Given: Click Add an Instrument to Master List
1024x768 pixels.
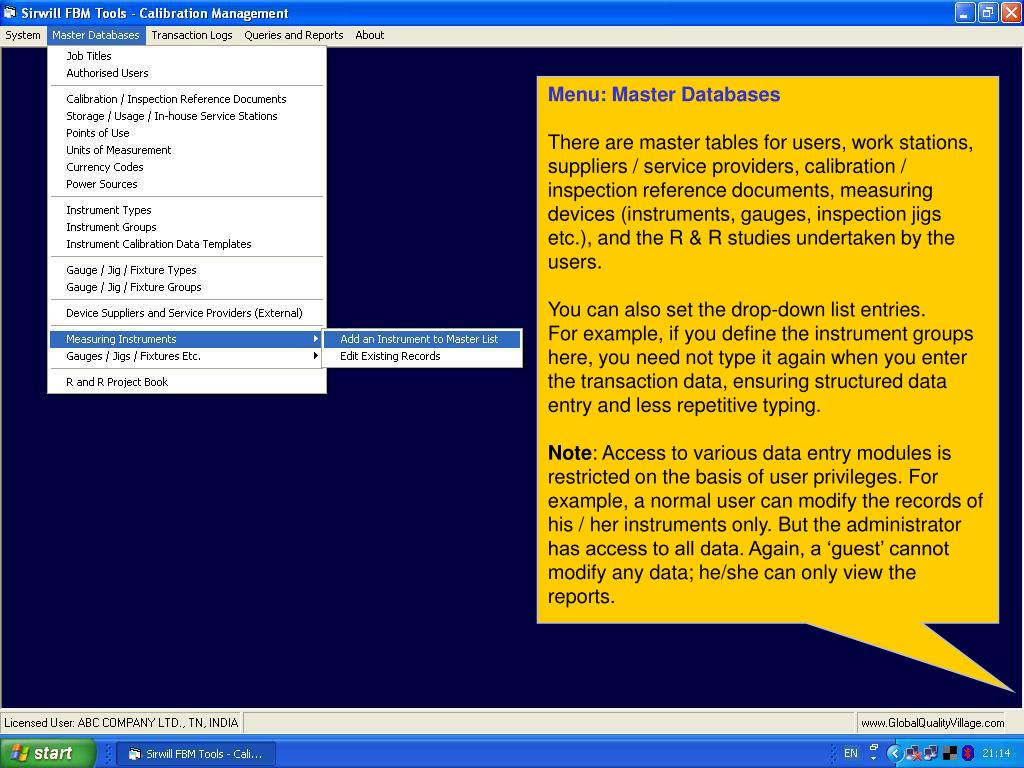Looking at the screenshot, I should (423, 340).
